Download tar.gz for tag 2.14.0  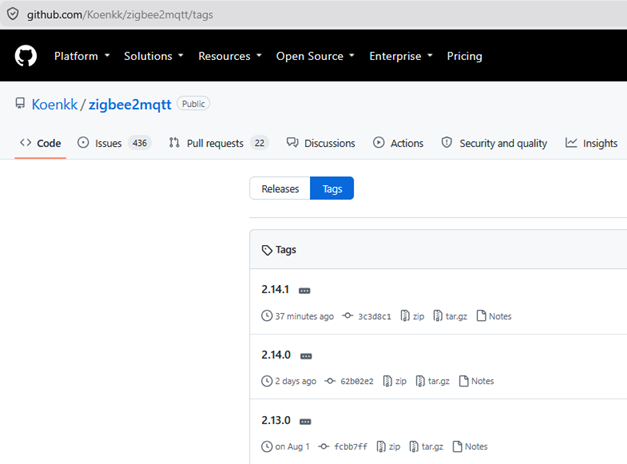coord(433,381)
